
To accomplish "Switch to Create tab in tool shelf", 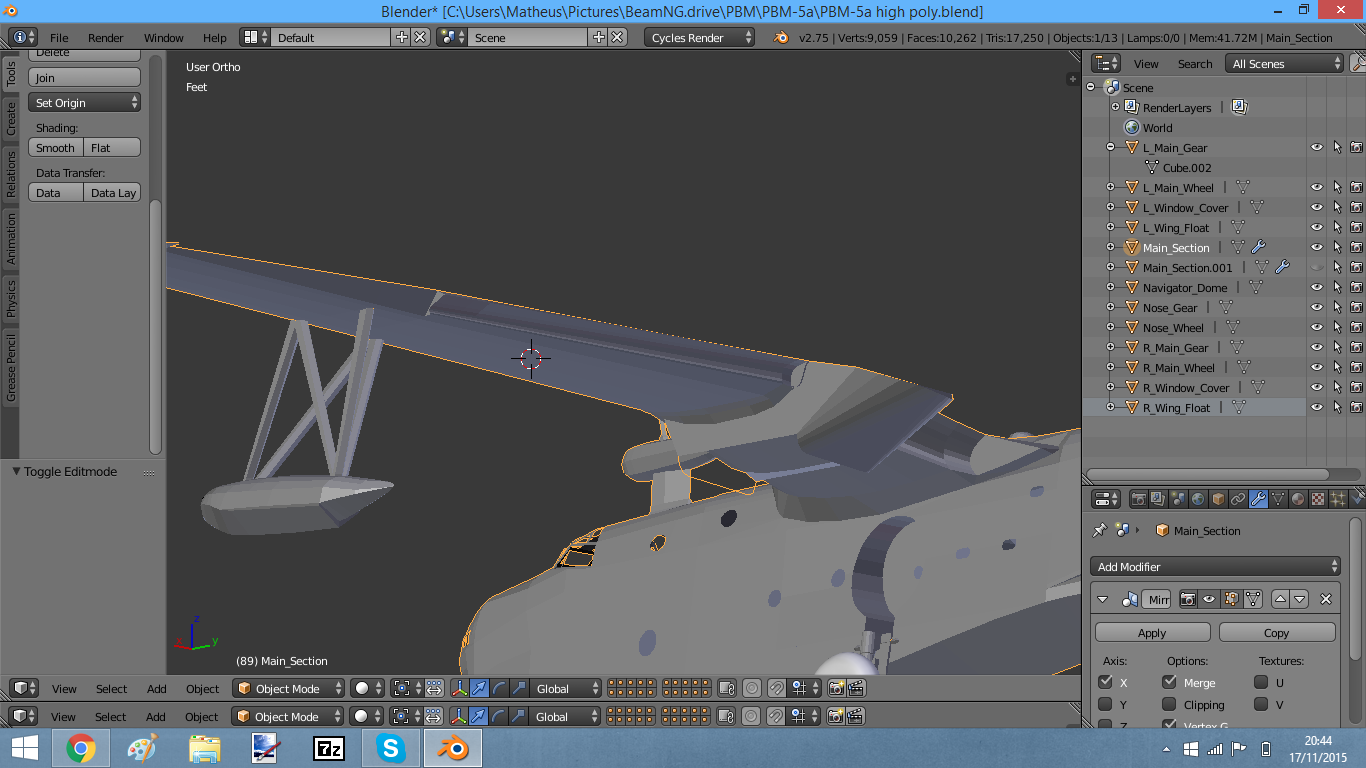I will click(x=11, y=117).
